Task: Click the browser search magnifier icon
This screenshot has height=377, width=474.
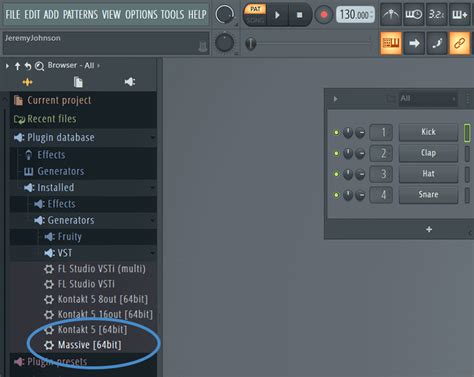Action: [x=39, y=66]
